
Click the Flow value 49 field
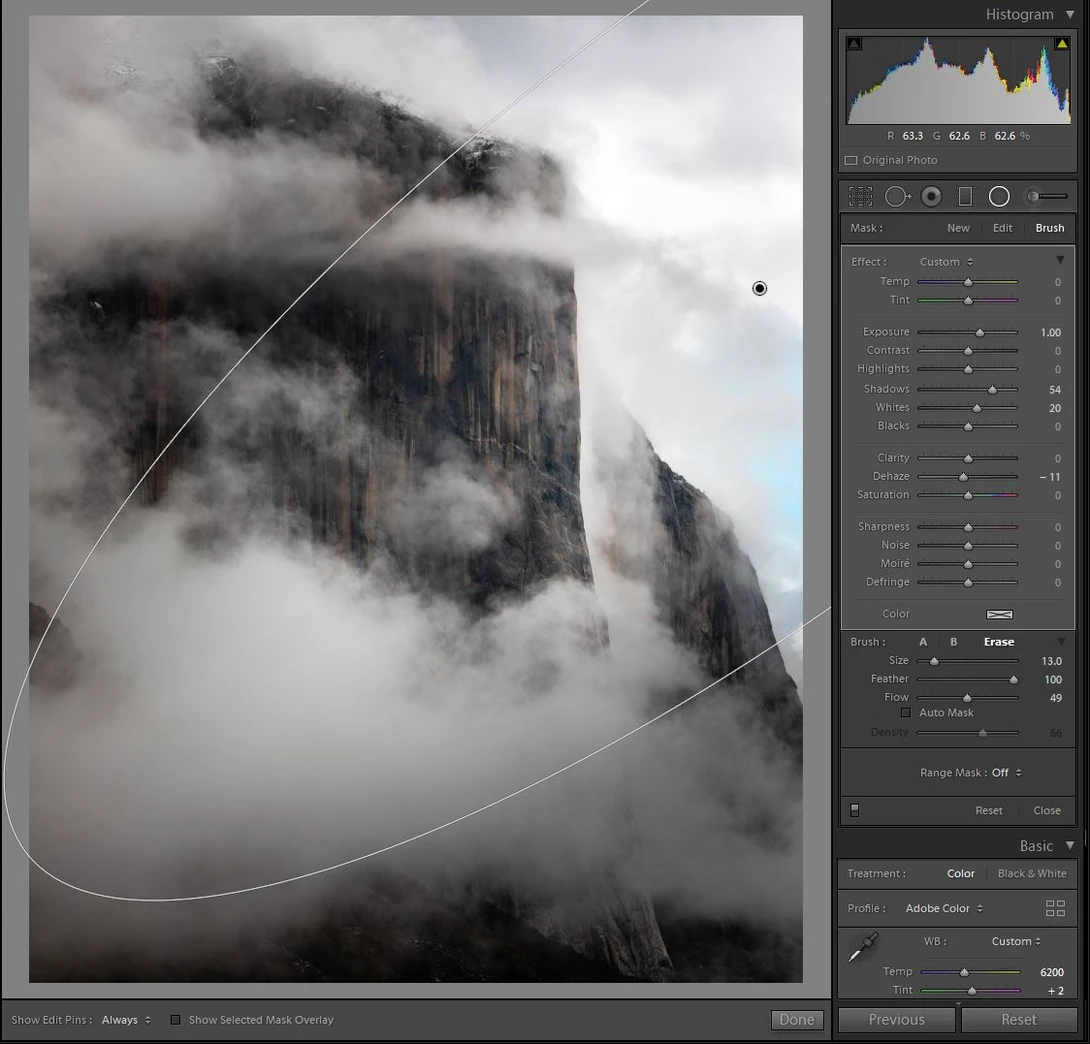(x=1055, y=698)
